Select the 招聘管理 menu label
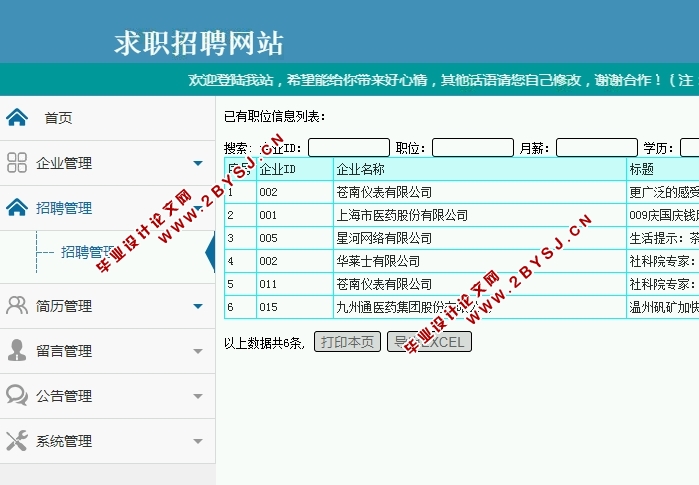The width and height of the screenshot is (699, 485). pyautogui.click(x=64, y=208)
